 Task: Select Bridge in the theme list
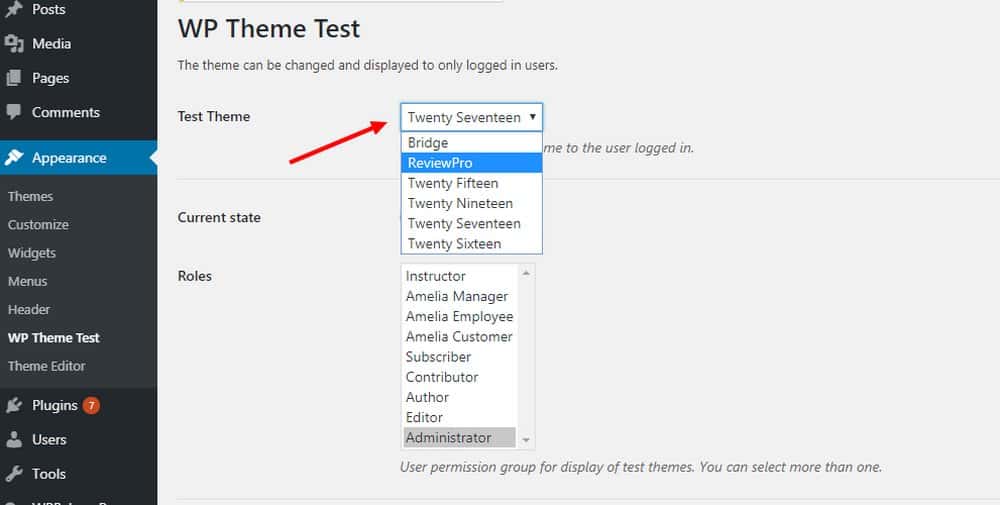click(x=428, y=143)
